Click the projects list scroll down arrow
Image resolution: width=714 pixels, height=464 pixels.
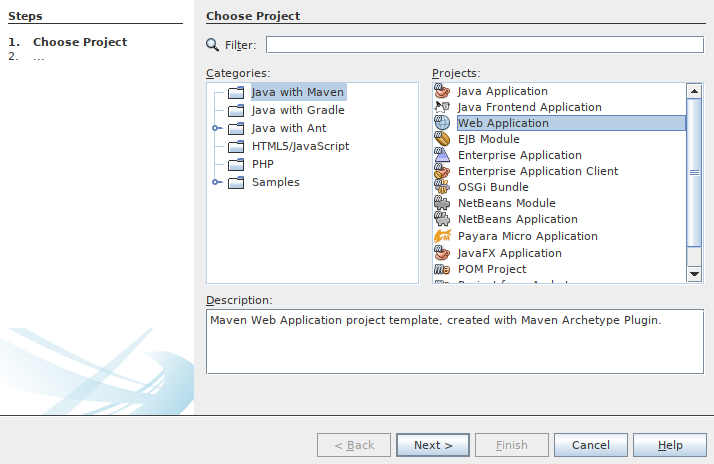tap(694, 274)
